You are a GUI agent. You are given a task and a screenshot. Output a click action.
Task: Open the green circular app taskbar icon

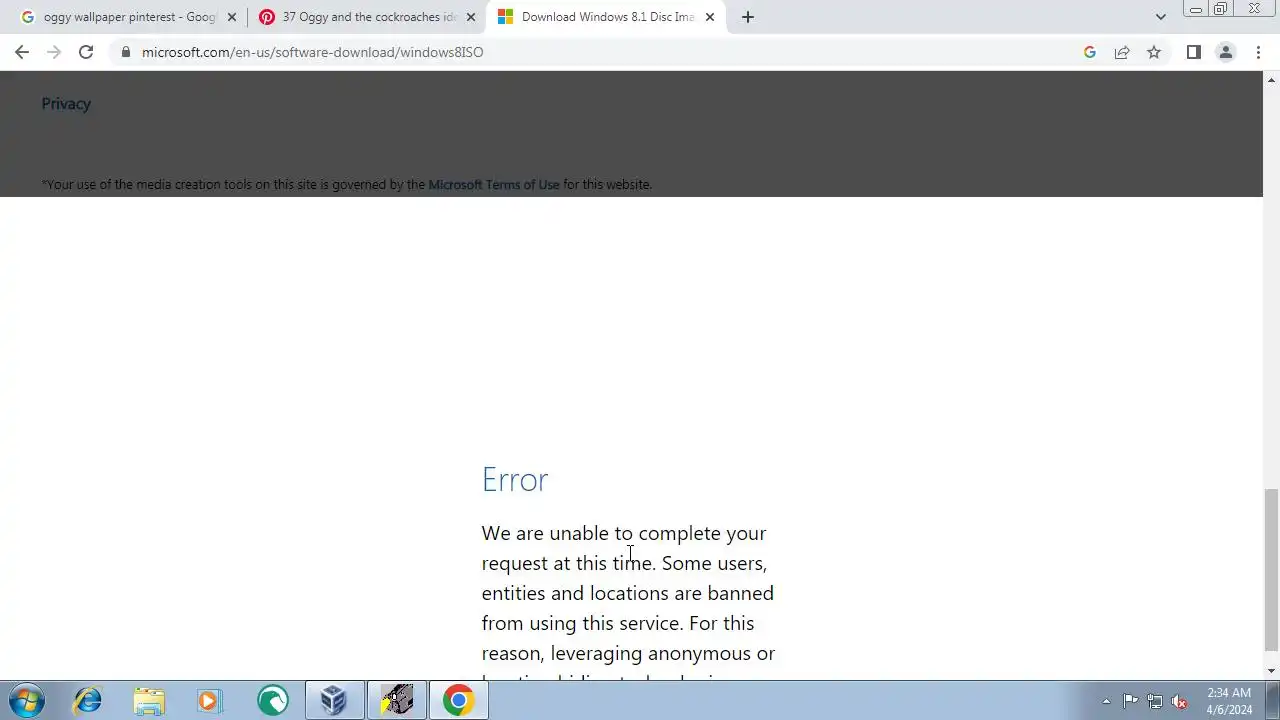coord(272,700)
